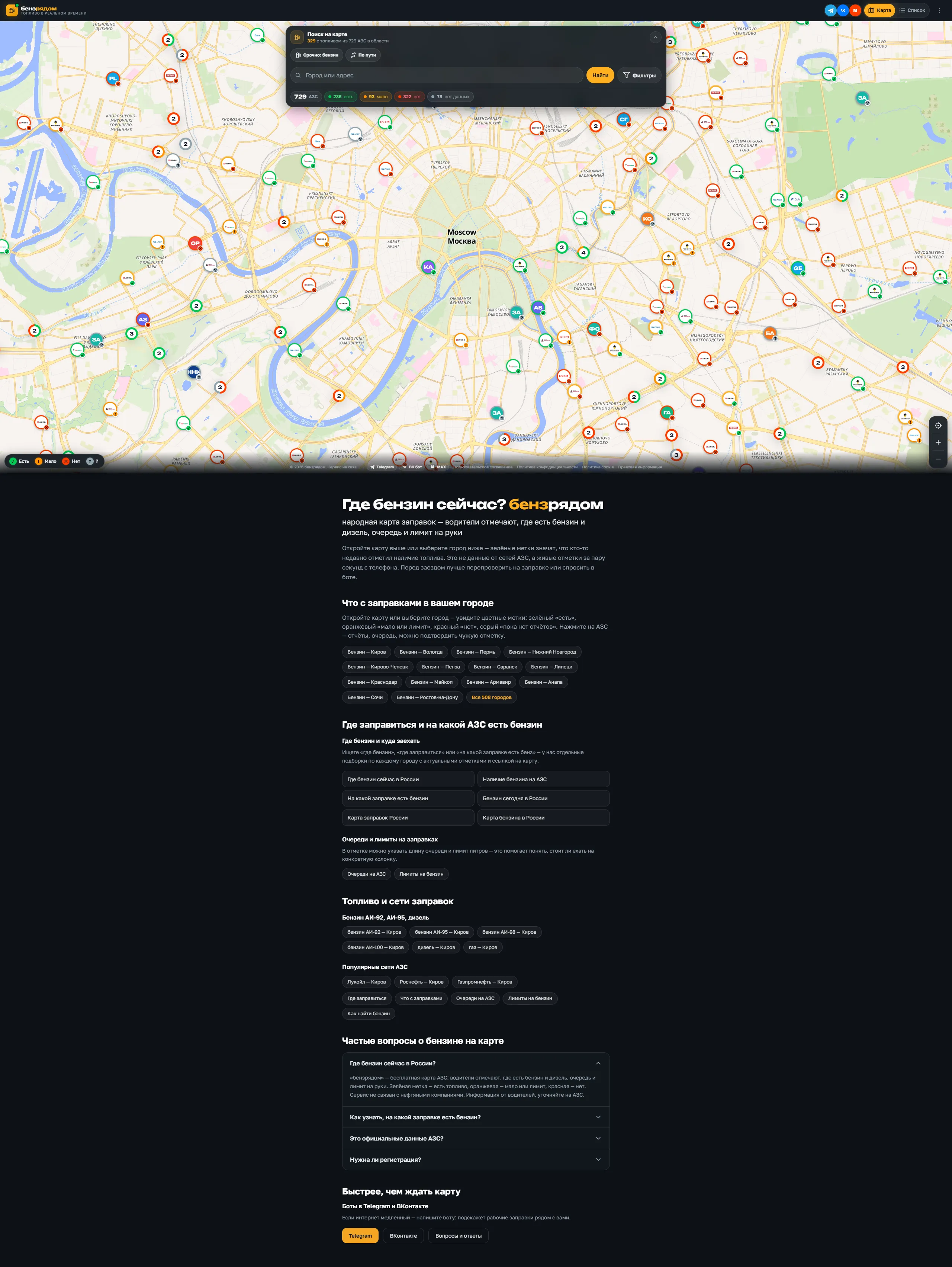Open бензин АИ-95 — Киров link
952x1267 pixels.
coord(441,932)
